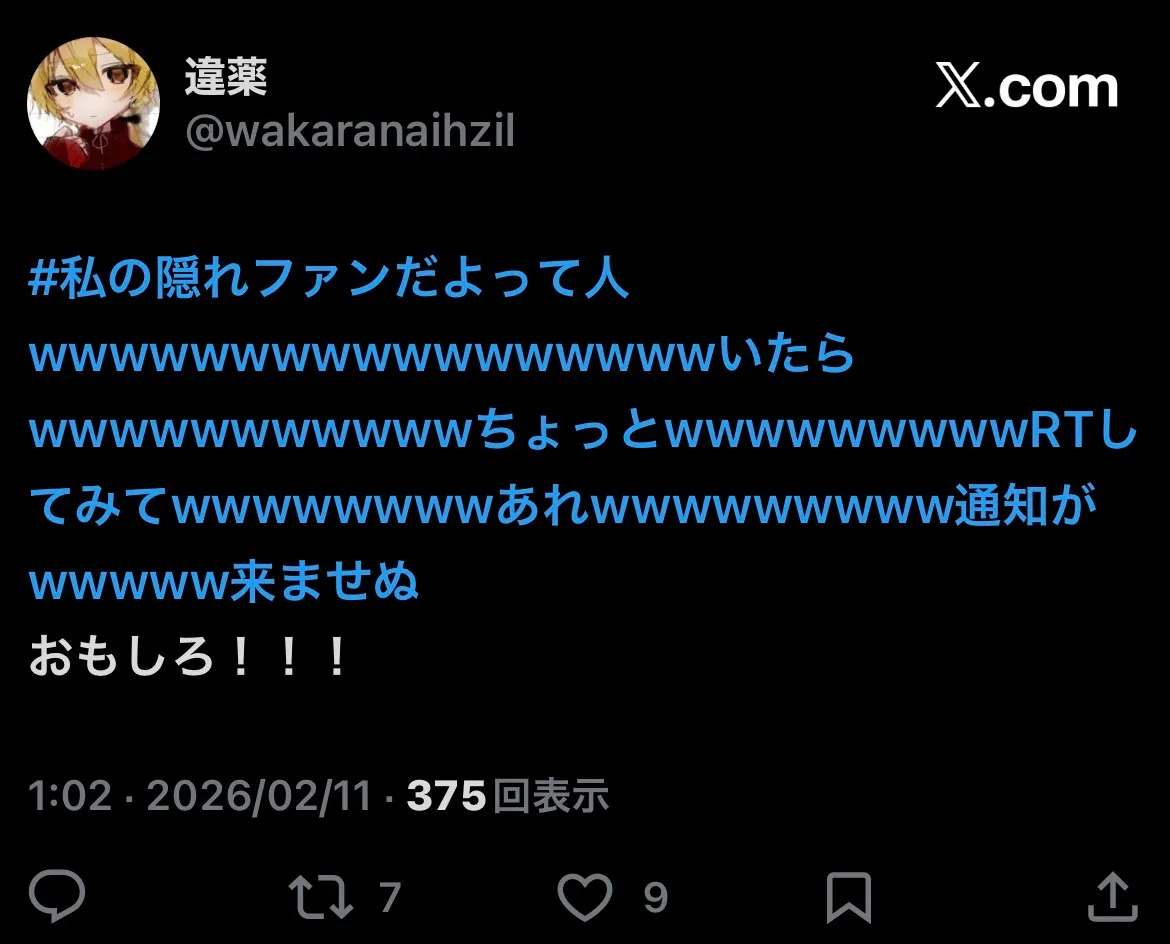Viewport: 1170px width, 944px height.
Task: Click the hashtag text 通知が
Action: point(1026,505)
